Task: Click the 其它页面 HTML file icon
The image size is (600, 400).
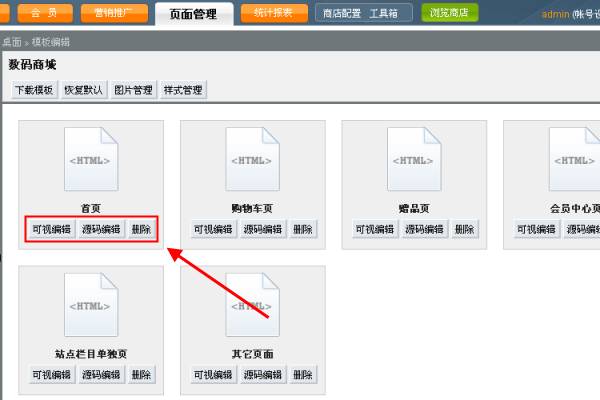Action: (252, 305)
